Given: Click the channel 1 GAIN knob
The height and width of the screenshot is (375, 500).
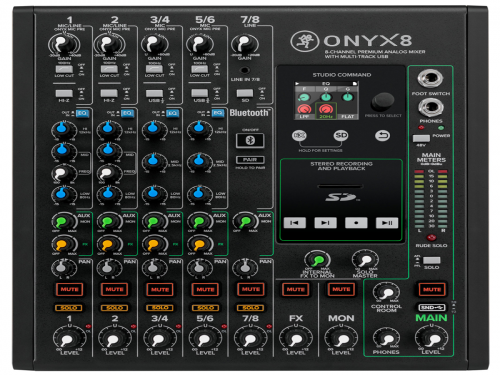Looking at the screenshot, I should (x=64, y=44).
